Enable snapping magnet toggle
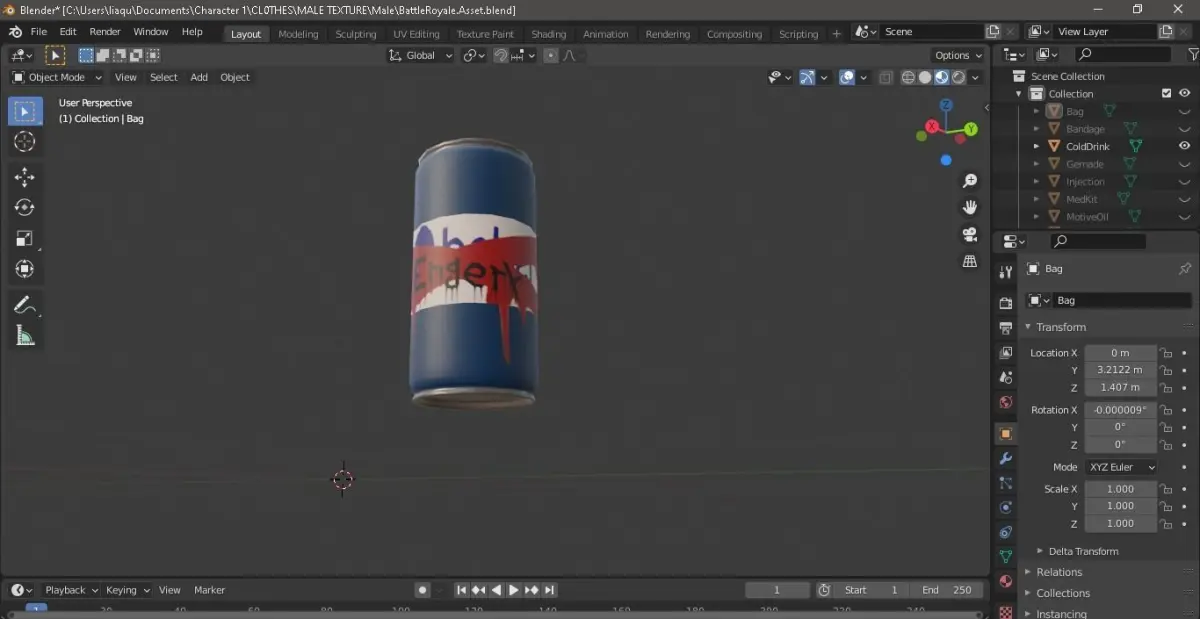The height and width of the screenshot is (619, 1200). [501, 55]
